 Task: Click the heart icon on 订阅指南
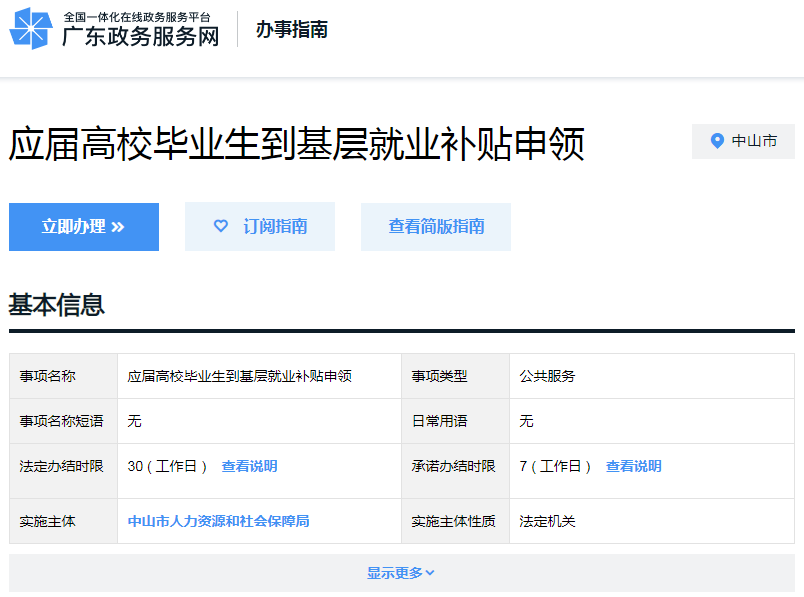click(221, 226)
